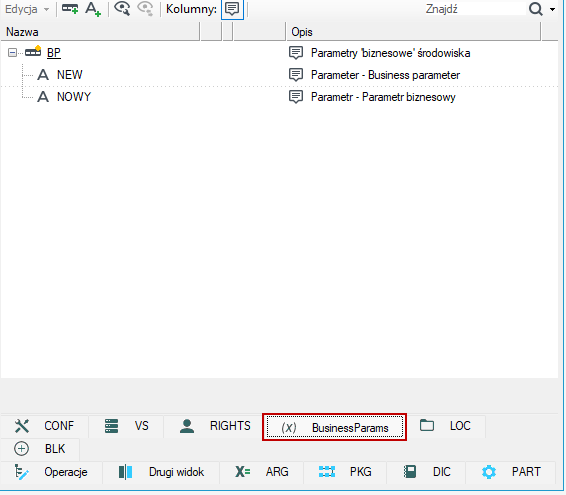Switch to the CONF tab
Viewport: 566px width, 495px height.
coord(44,426)
